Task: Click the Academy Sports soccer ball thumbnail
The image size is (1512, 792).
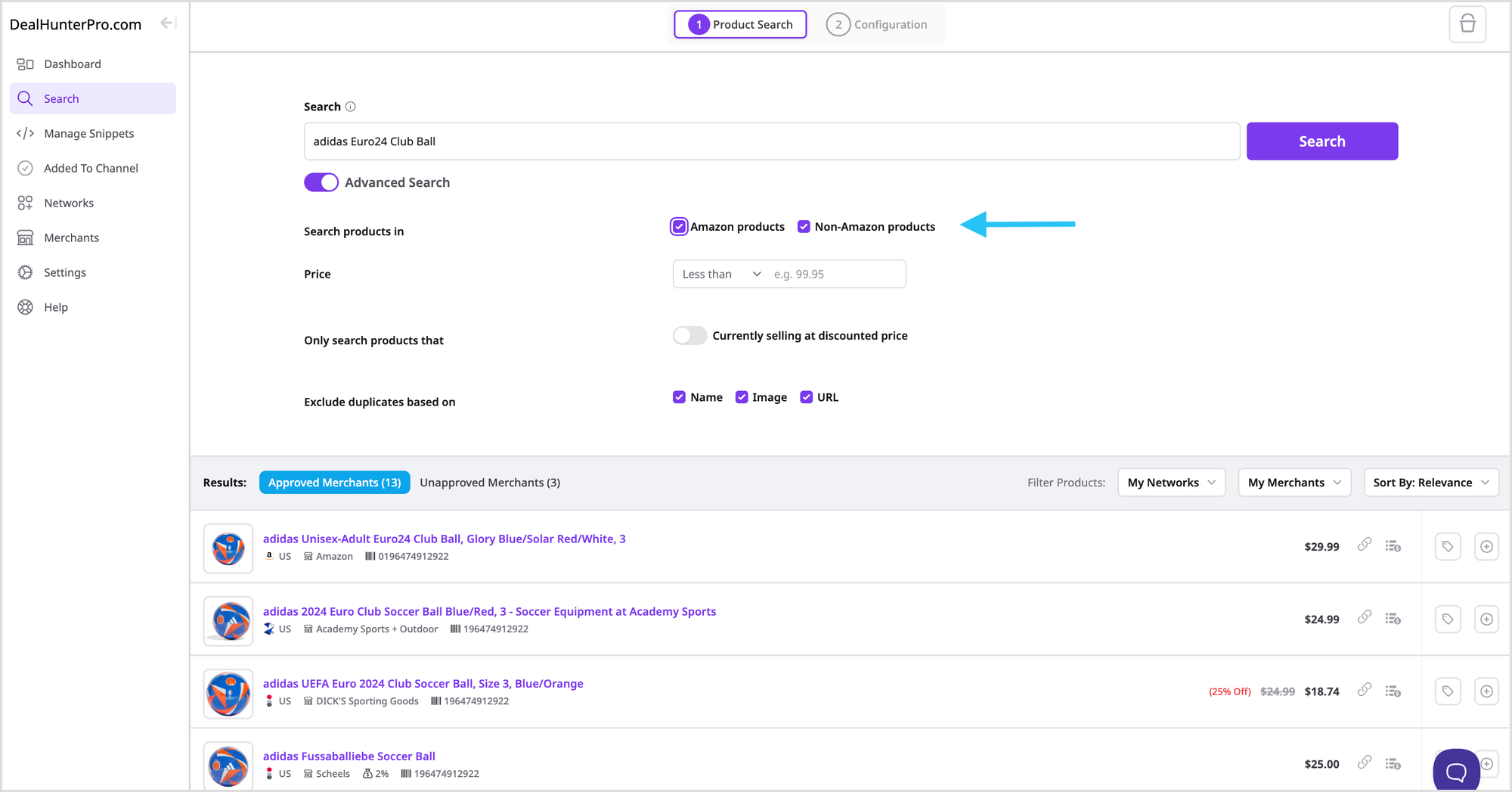Action: [228, 621]
